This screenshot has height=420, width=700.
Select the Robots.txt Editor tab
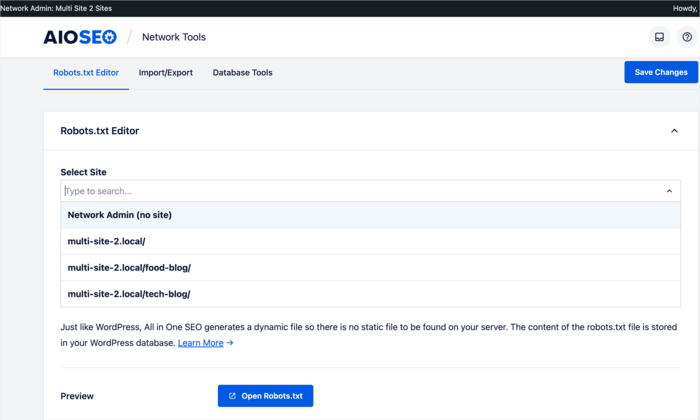[86, 72]
